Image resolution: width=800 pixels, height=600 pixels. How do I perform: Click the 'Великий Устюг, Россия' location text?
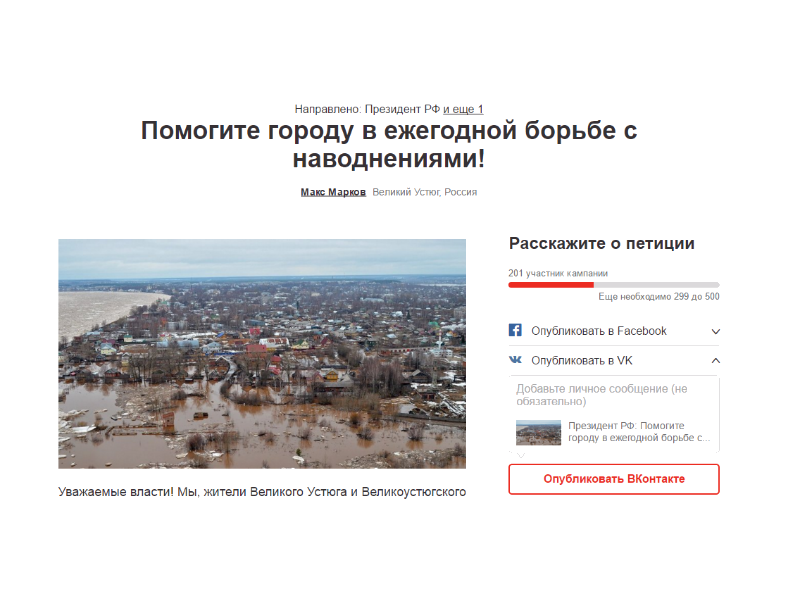[424, 192]
